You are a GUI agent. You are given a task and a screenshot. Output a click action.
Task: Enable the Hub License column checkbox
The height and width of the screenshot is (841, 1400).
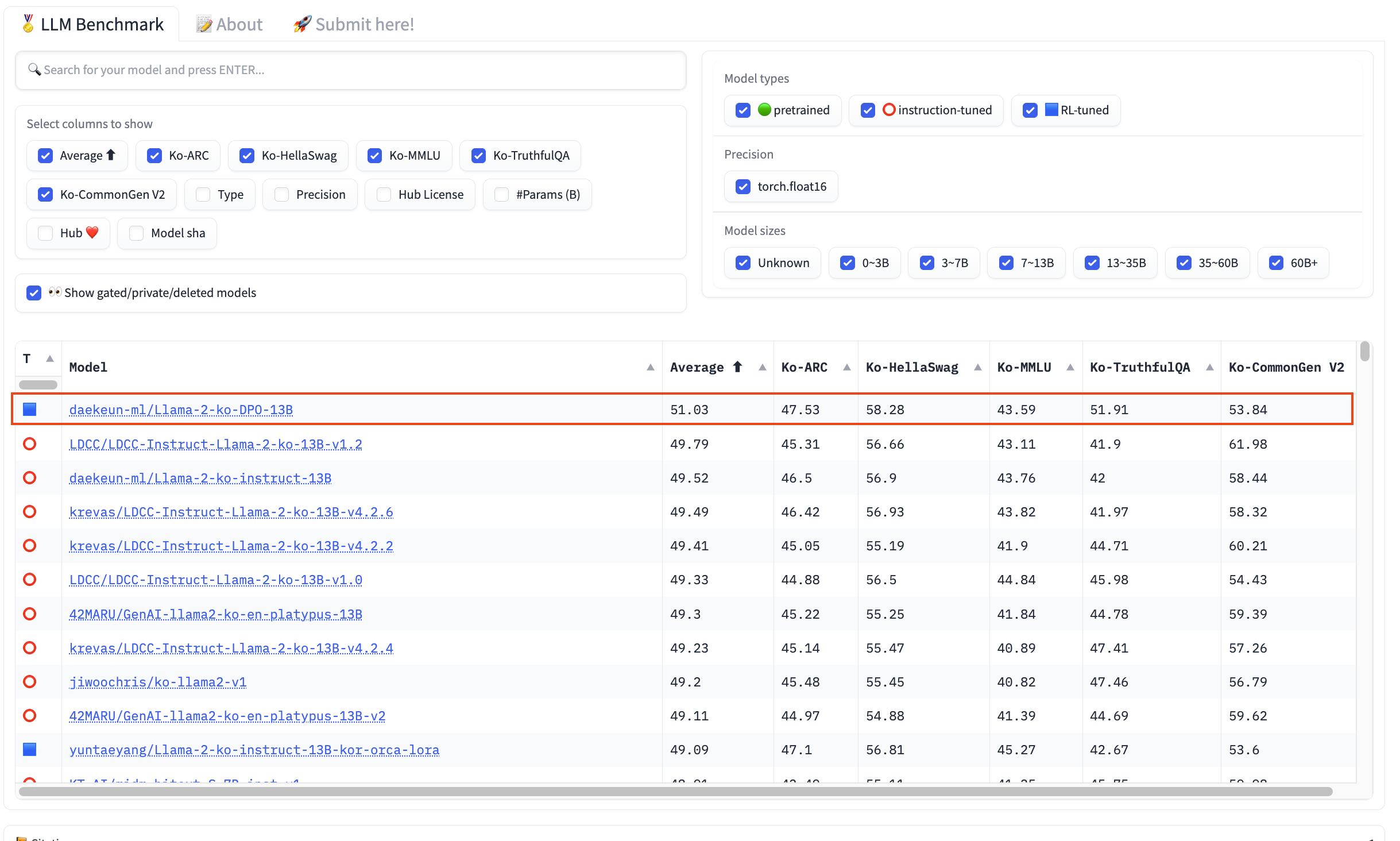coord(384,195)
